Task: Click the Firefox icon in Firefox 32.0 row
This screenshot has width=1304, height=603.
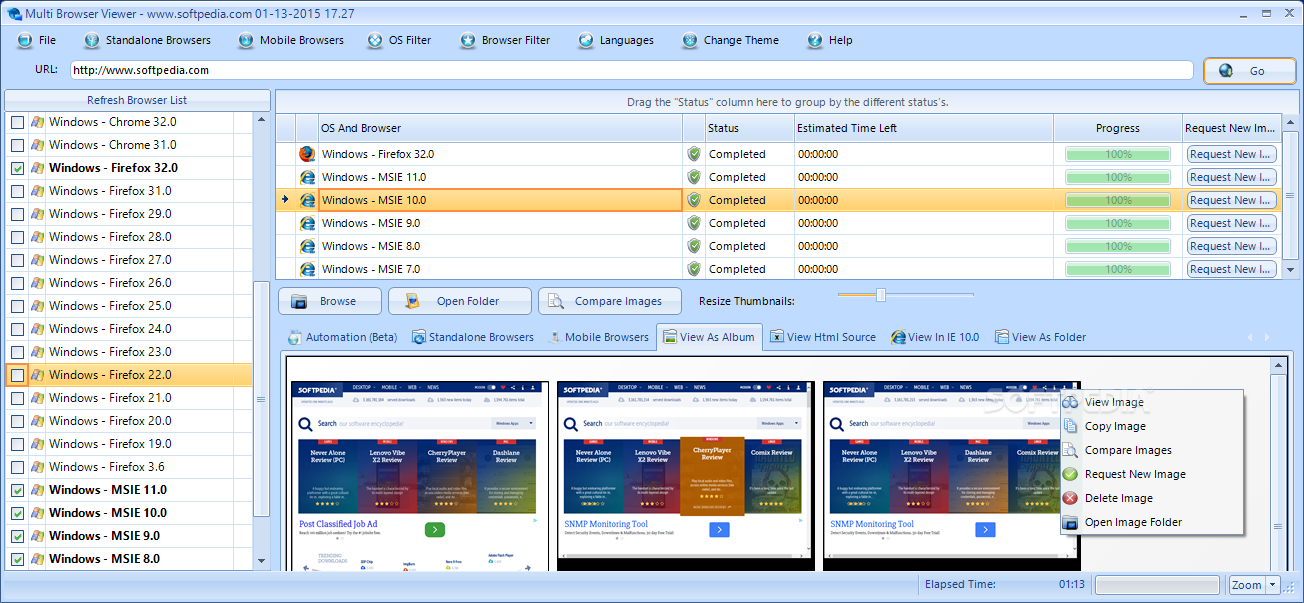Action: 307,154
